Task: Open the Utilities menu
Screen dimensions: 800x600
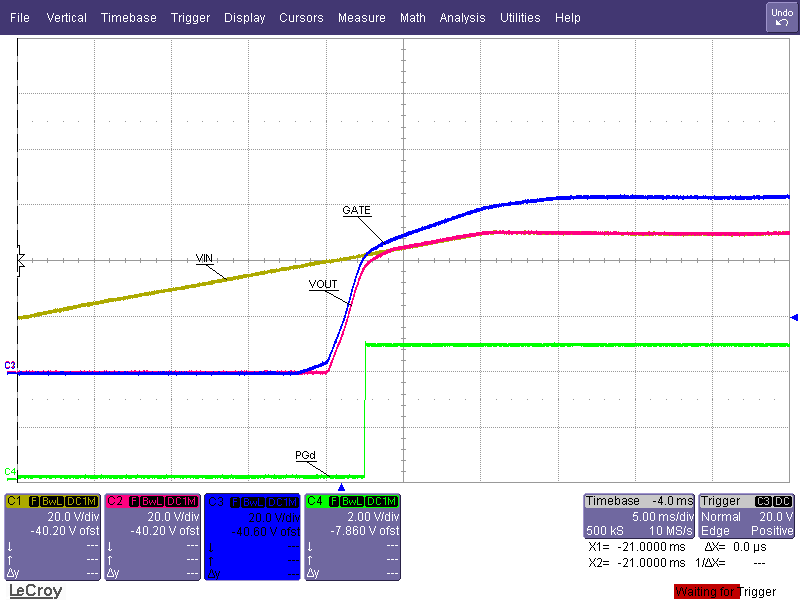Action: (520, 18)
